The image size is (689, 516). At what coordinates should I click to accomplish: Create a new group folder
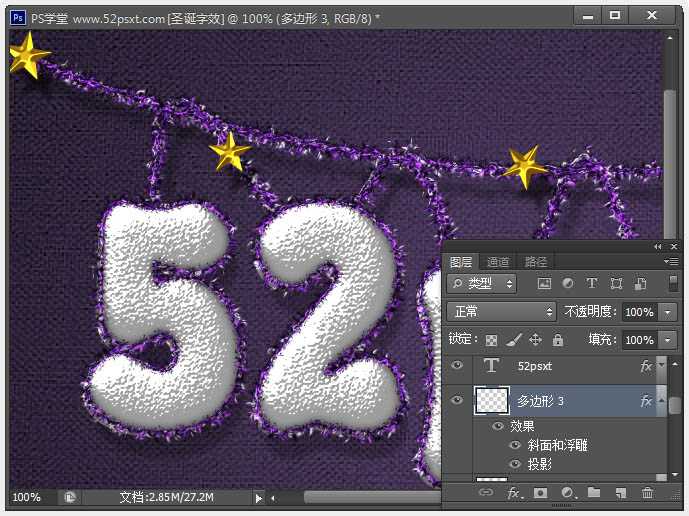tap(594, 492)
